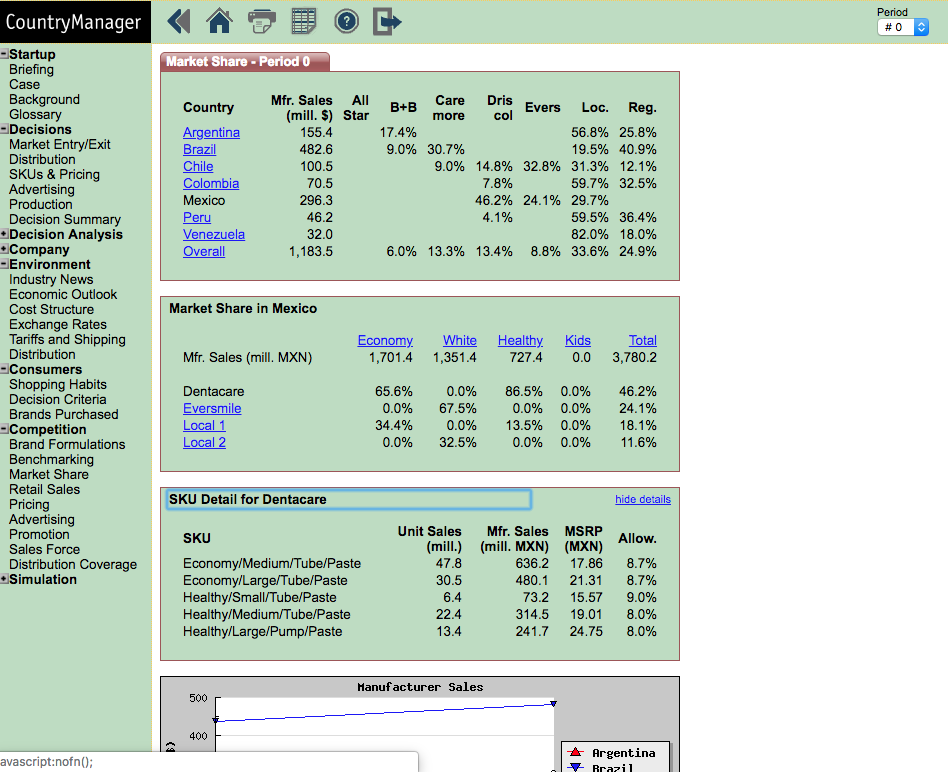Select Sales Force
Viewport: 948px width, 772px height.
coord(44,550)
